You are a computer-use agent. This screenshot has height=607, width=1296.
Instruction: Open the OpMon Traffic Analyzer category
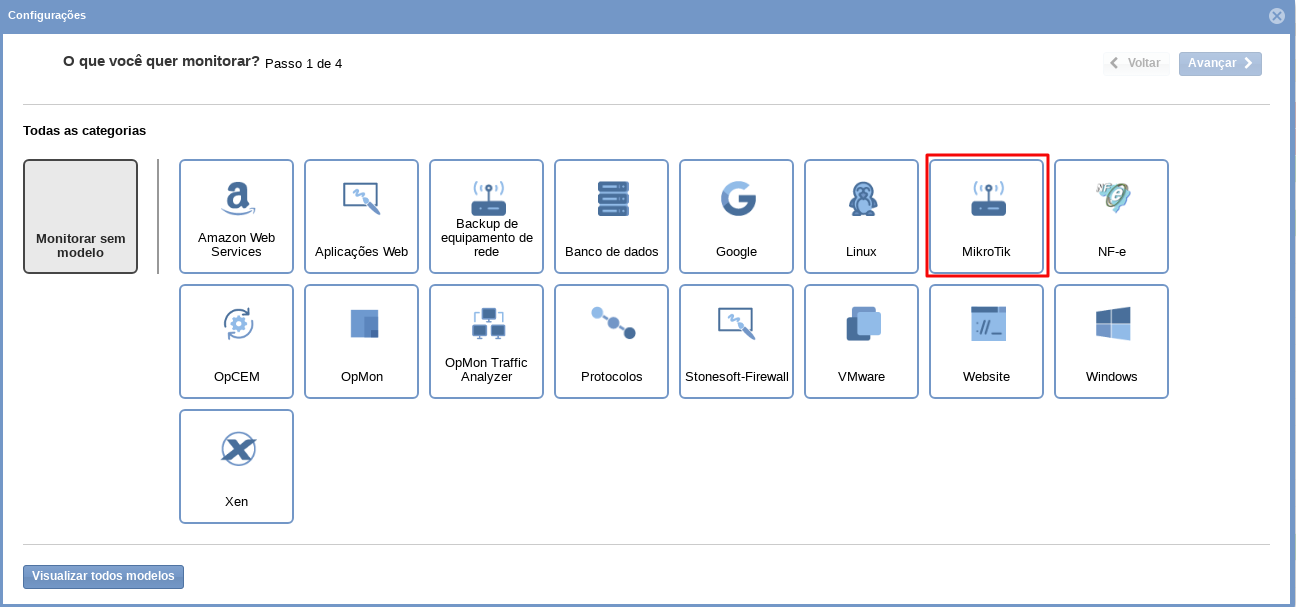(x=486, y=341)
